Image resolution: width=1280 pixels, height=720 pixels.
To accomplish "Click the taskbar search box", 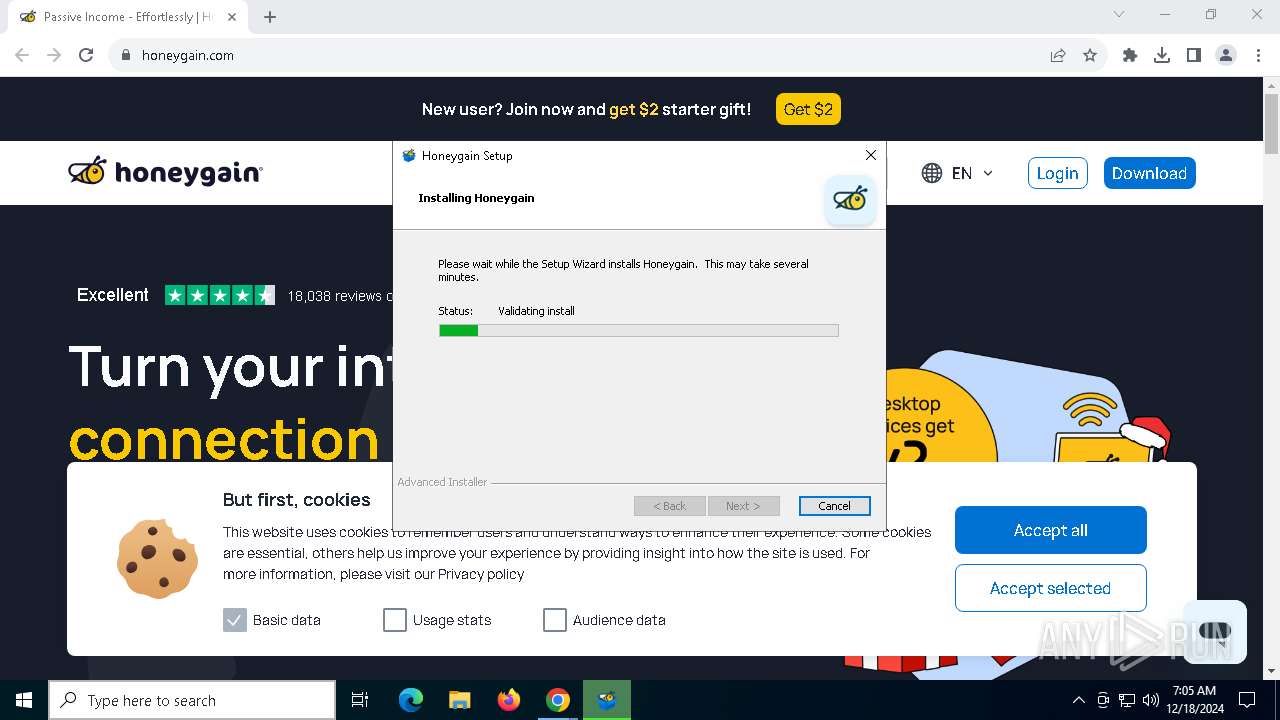I will (x=192, y=700).
